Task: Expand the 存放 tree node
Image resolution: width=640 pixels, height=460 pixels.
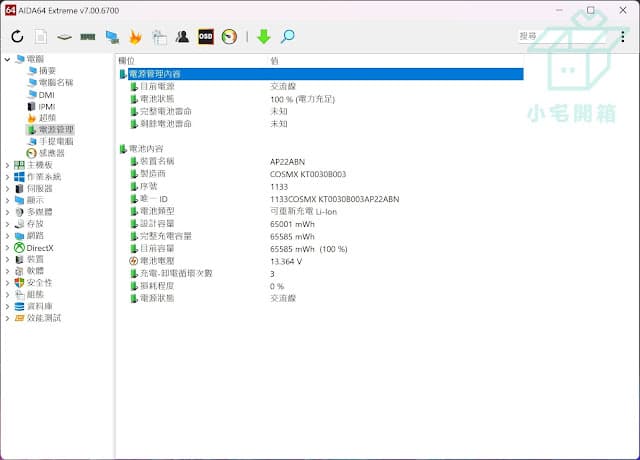Action: point(7,224)
